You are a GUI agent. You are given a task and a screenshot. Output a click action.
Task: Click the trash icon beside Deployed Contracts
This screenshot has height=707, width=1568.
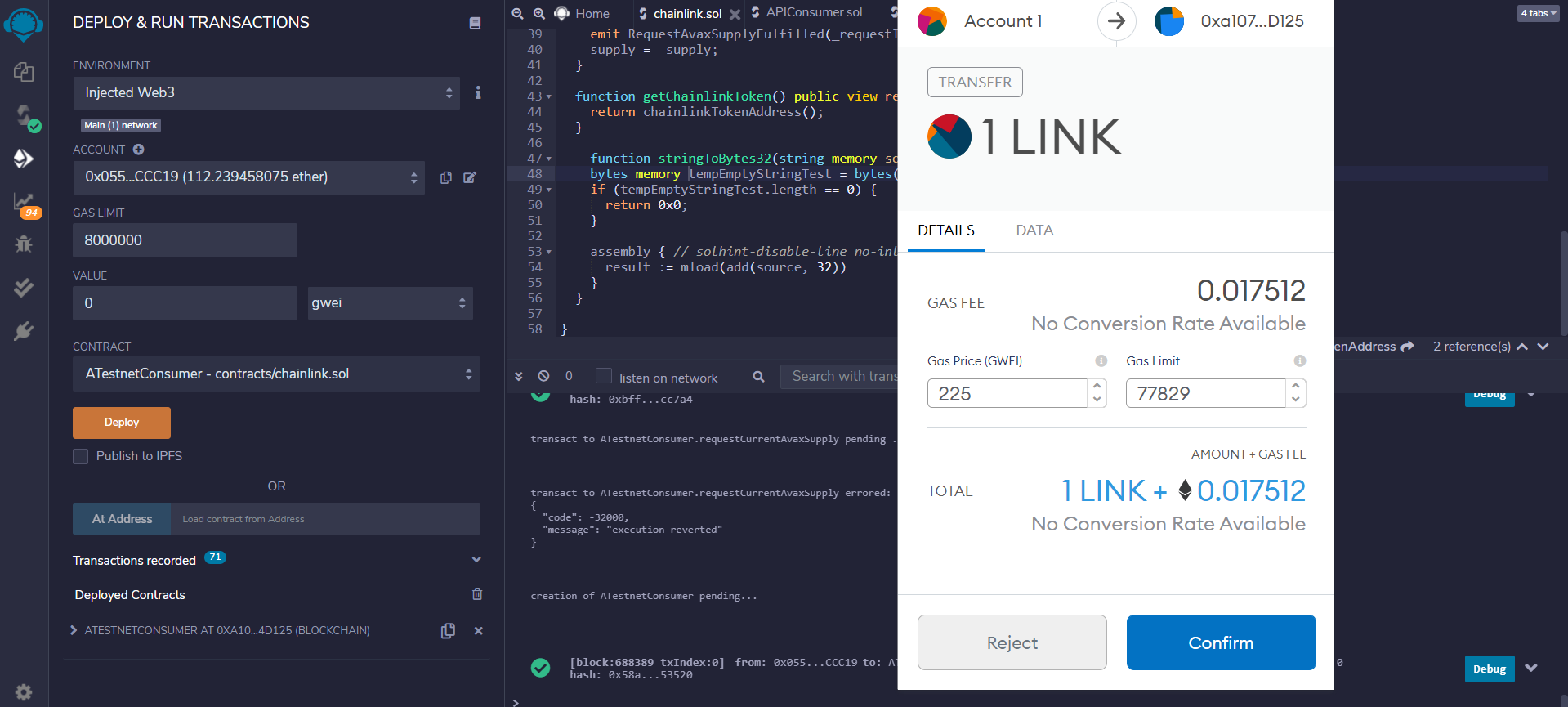(477, 594)
